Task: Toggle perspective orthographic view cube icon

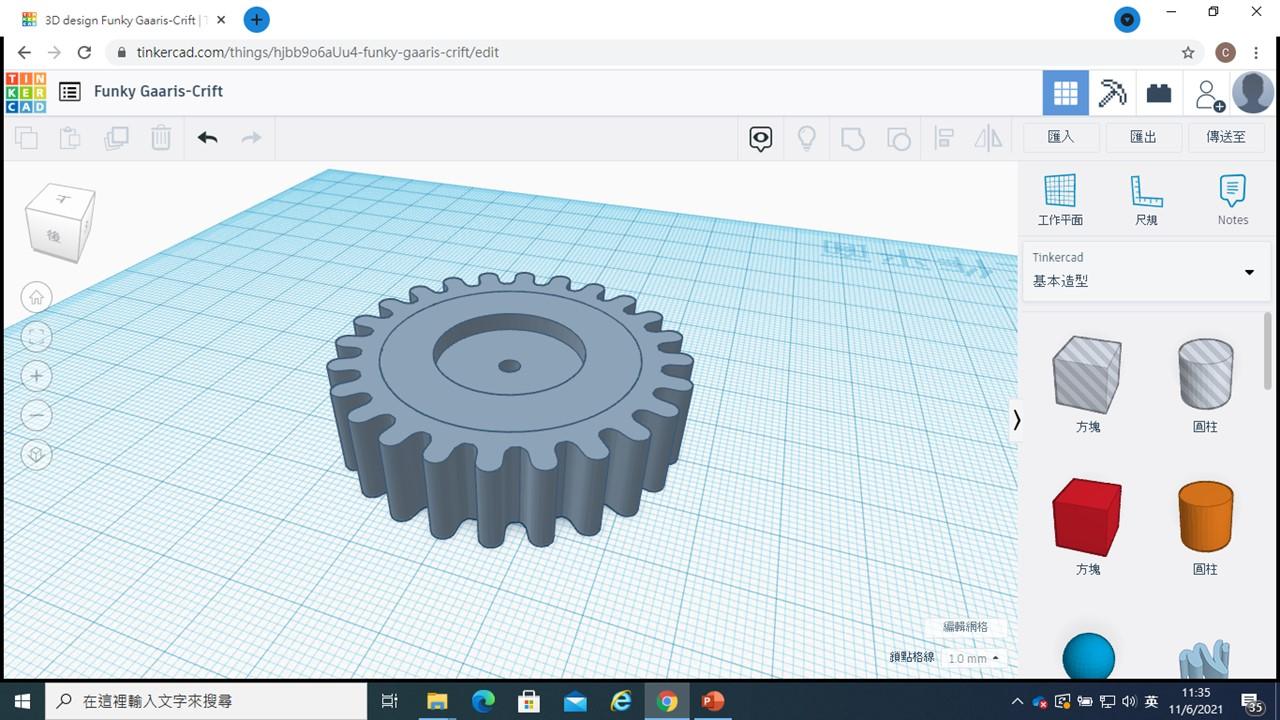Action: pyautogui.click(x=37, y=455)
